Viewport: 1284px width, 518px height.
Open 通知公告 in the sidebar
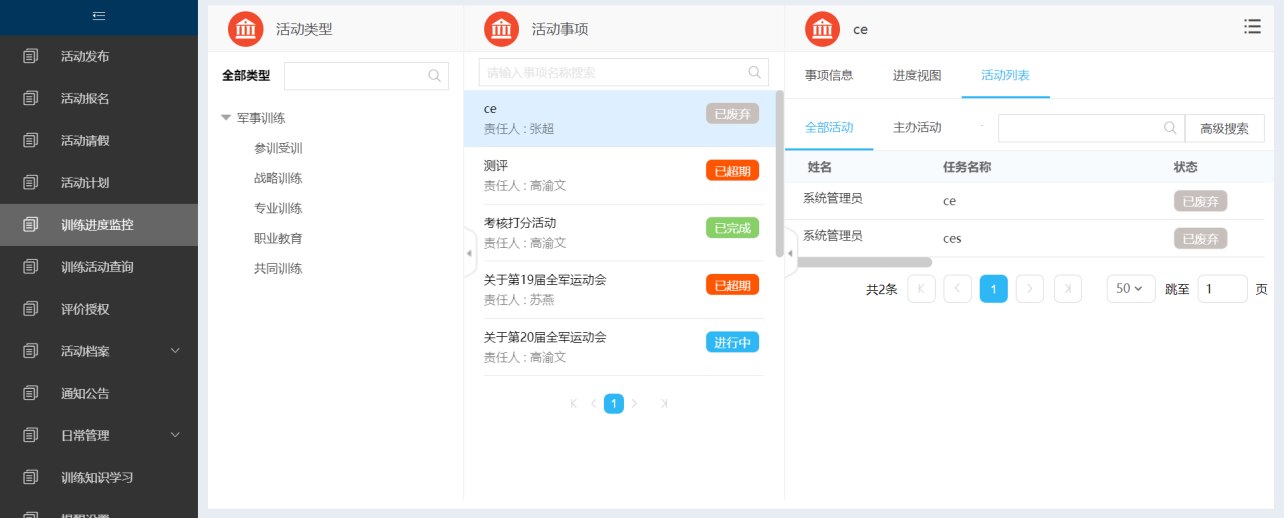[85, 393]
